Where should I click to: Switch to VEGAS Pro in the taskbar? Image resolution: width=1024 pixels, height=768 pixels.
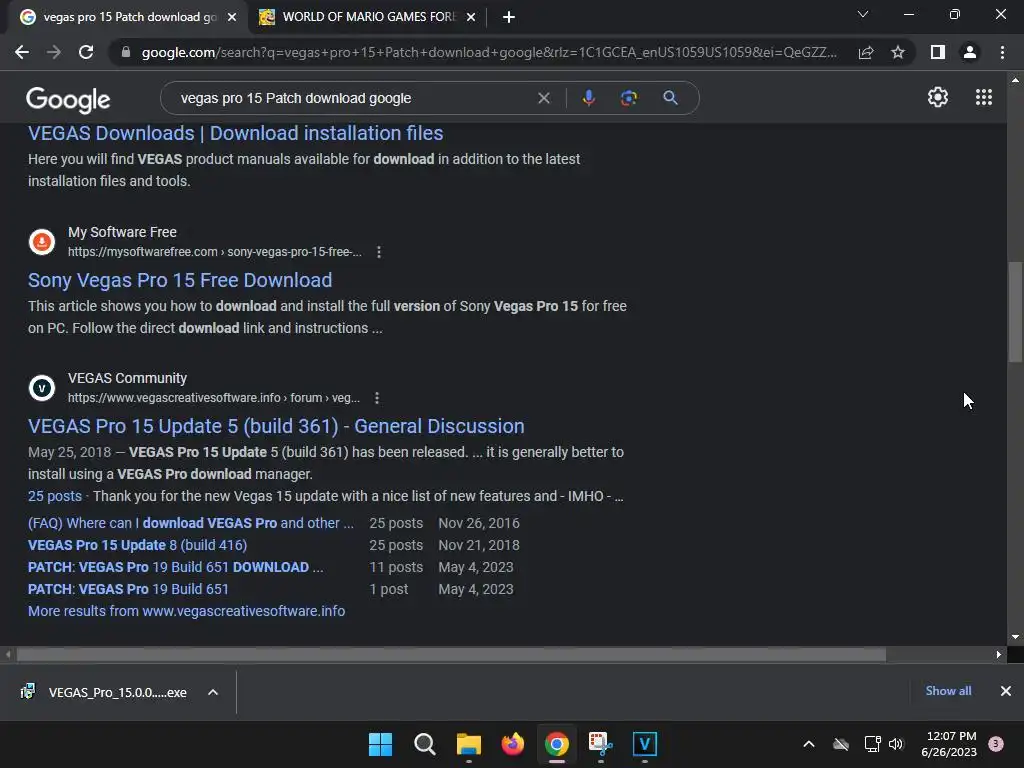645,744
